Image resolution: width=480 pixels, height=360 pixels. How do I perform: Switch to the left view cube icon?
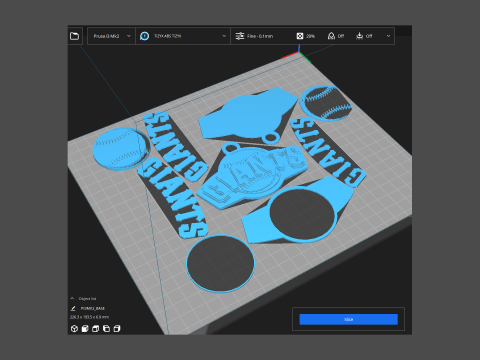106,329
